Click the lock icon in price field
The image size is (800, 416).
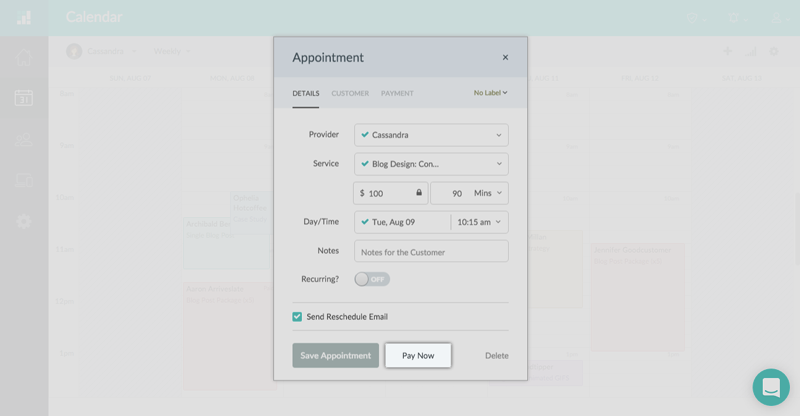(419, 192)
